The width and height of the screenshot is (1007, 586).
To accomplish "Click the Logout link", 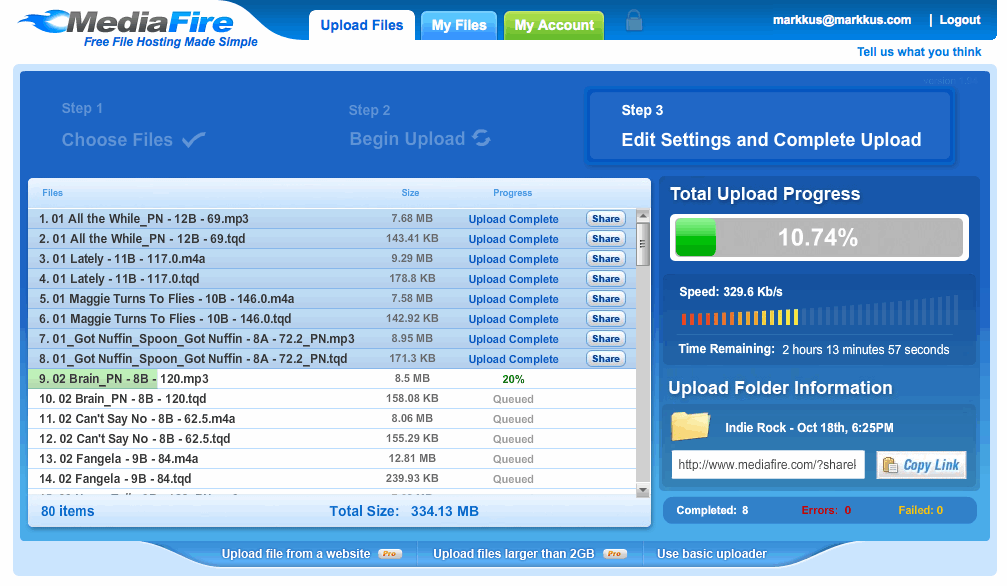I will (959, 19).
